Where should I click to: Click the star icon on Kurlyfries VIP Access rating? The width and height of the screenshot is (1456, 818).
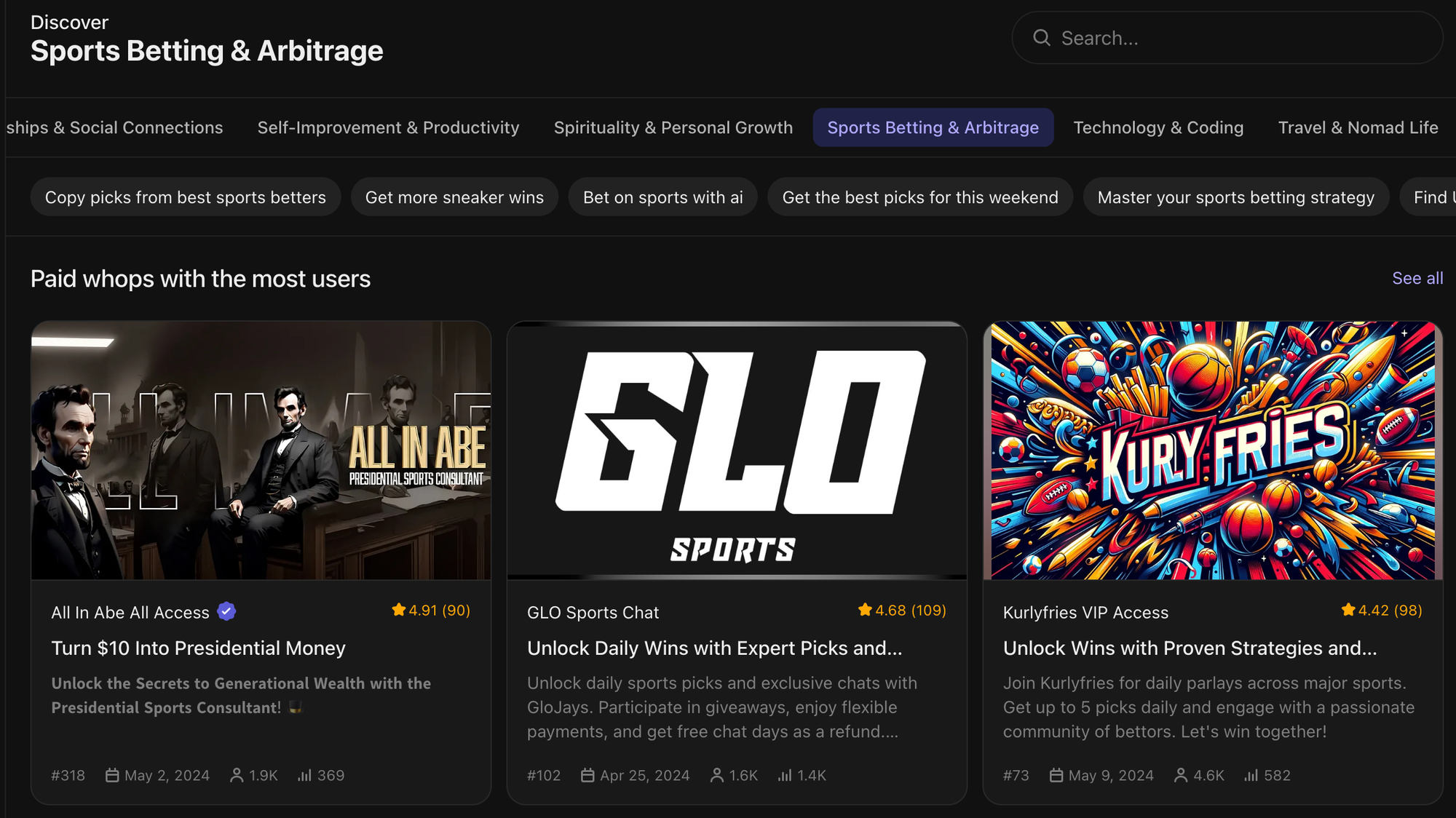tap(1348, 610)
